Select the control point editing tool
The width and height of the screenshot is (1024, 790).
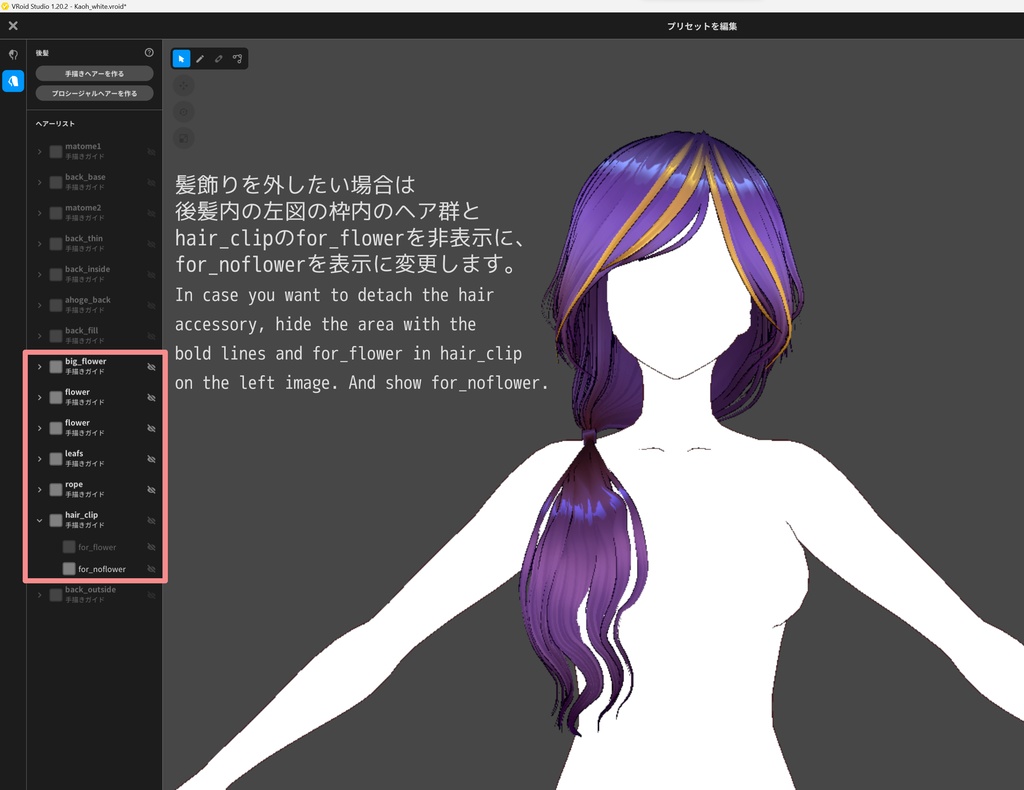point(238,58)
